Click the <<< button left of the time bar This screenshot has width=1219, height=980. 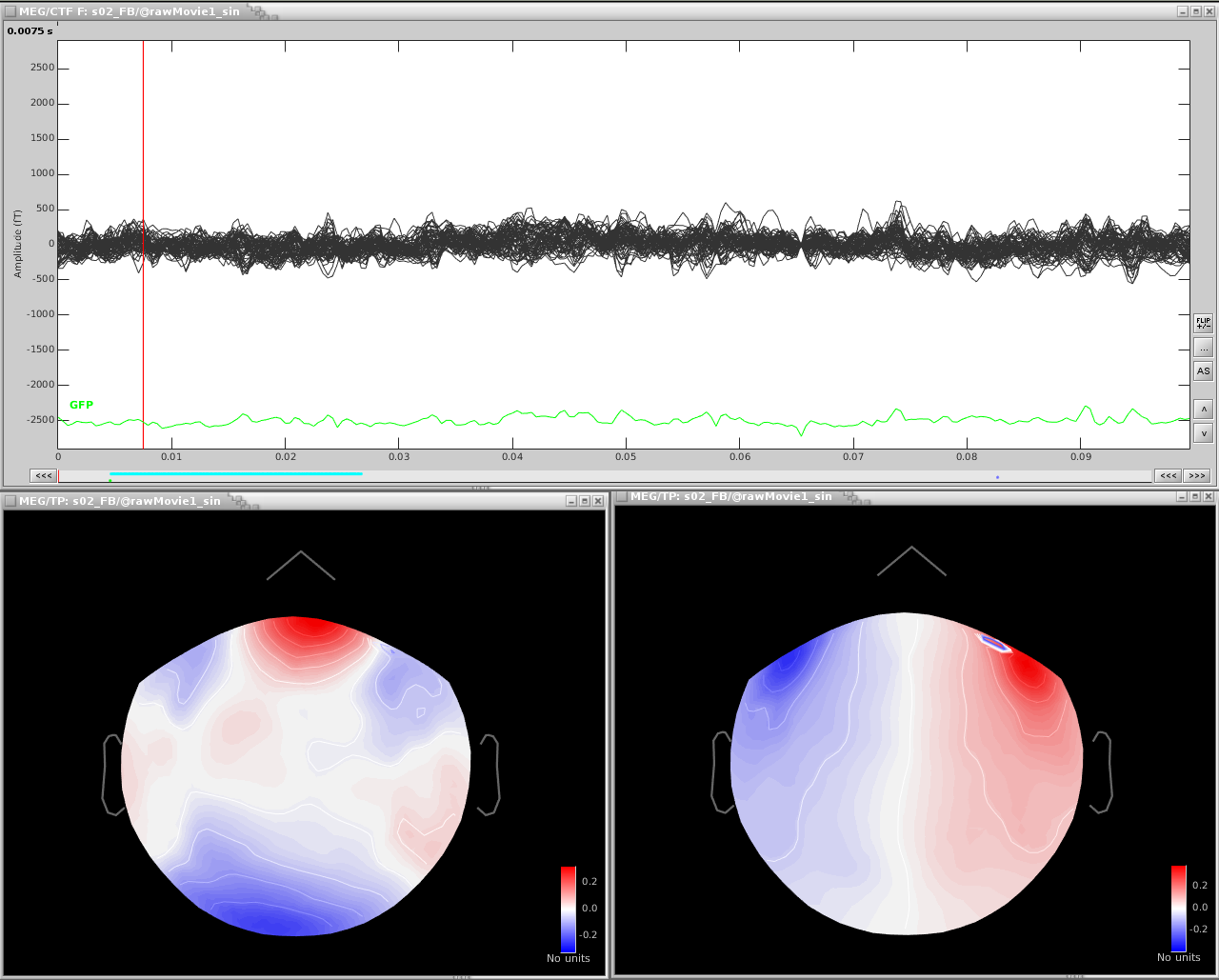pyautogui.click(x=43, y=475)
